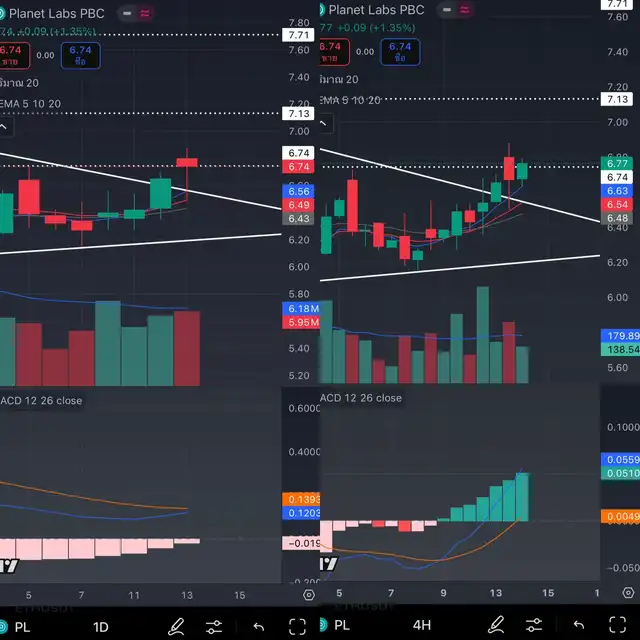Open drawing tools on the 4H chart

point(495,626)
